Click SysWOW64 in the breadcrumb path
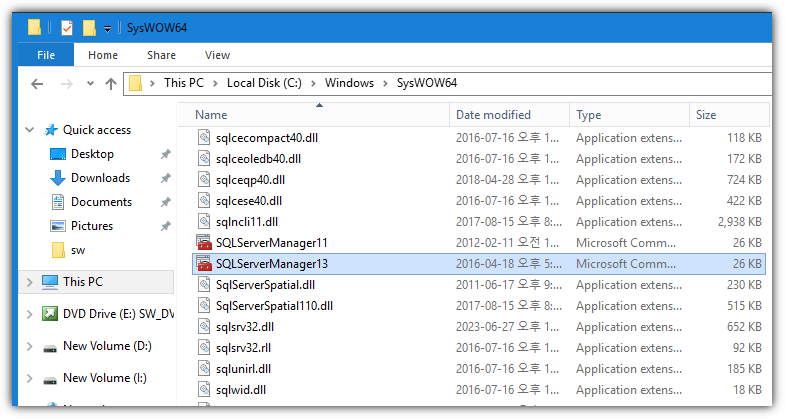The width and height of the screenshot is (785, 419). pos(427,83)
